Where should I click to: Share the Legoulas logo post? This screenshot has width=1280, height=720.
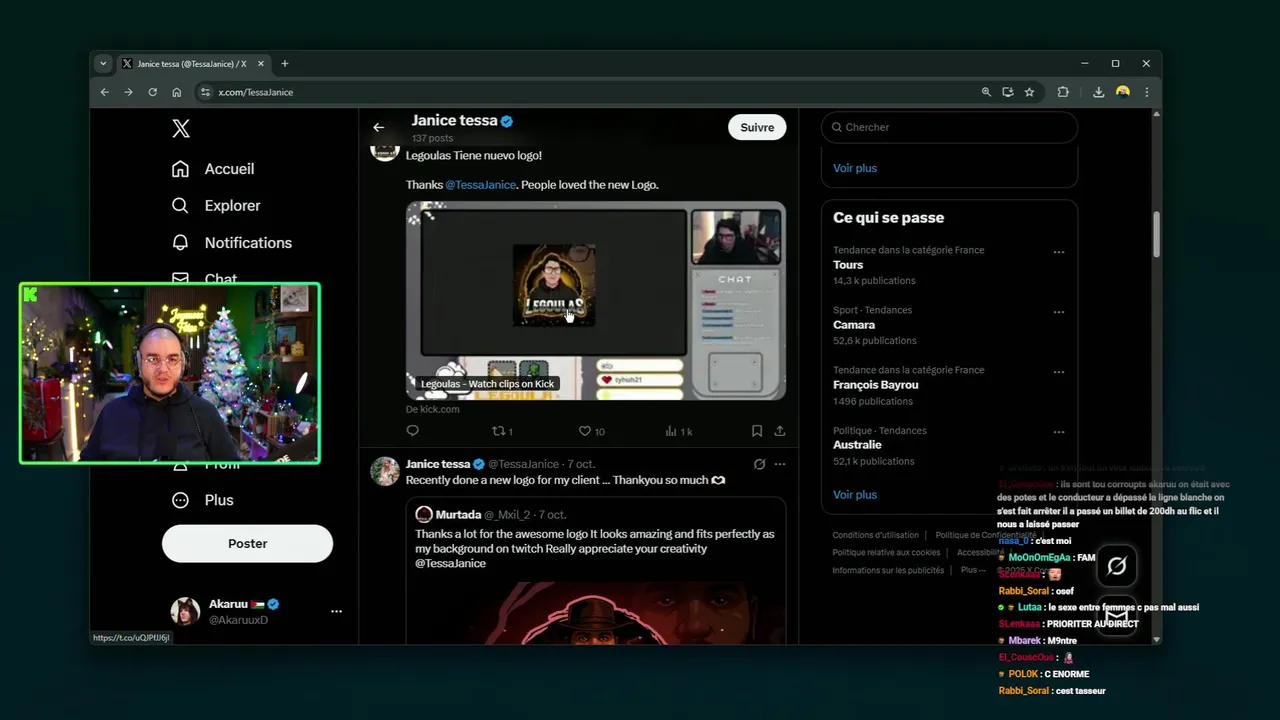point(780,431)
